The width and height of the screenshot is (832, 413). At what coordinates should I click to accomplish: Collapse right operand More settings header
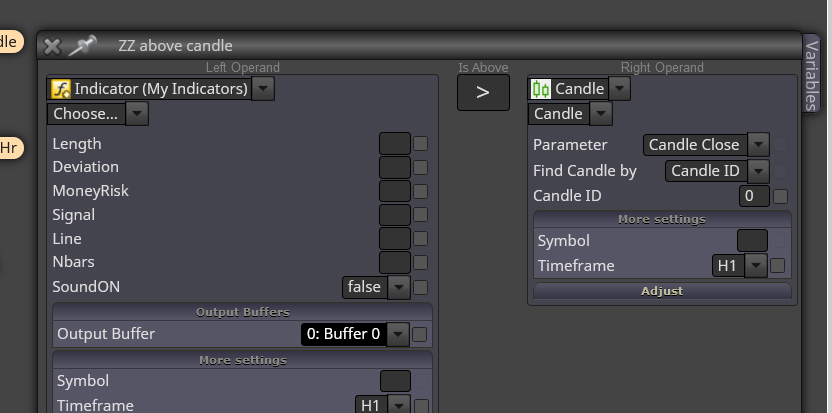click(x=662, y=219)
